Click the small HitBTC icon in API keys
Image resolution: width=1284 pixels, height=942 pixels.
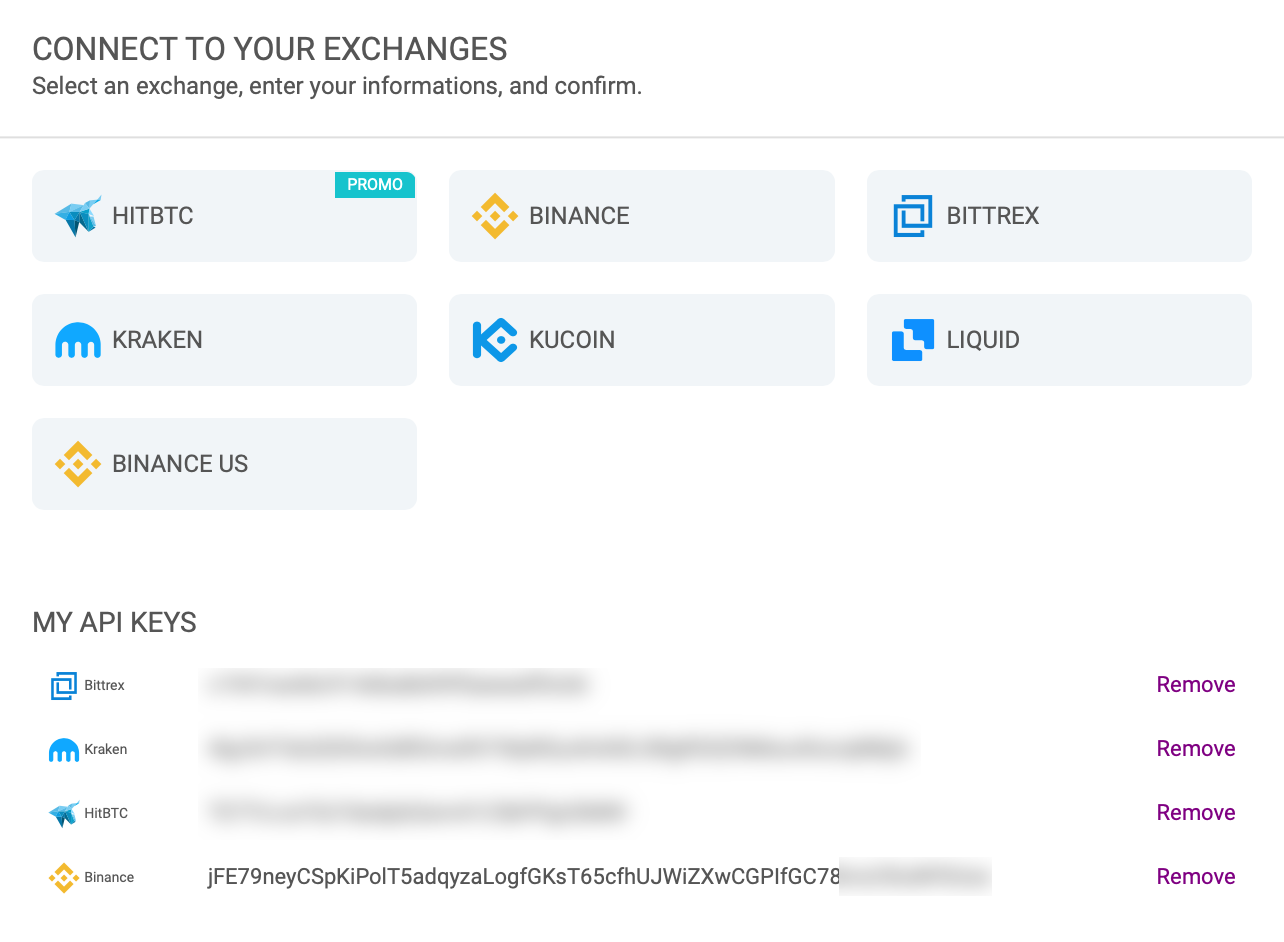click(x=64, y=814)
